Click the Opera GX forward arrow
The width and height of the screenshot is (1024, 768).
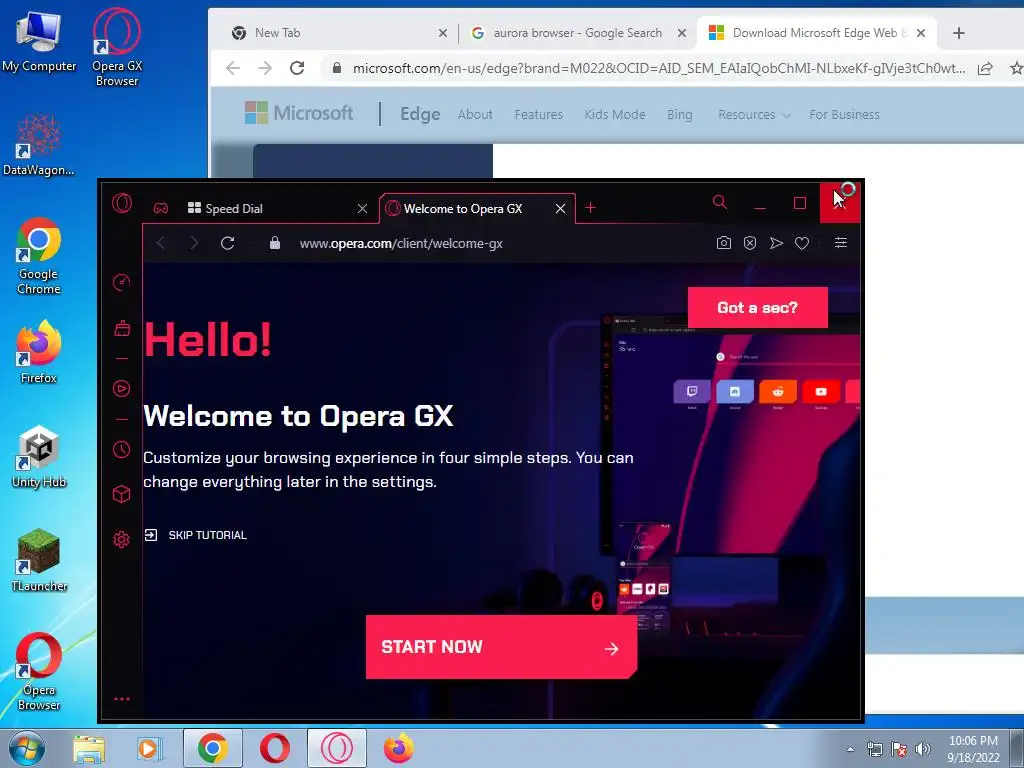(194, 243)
